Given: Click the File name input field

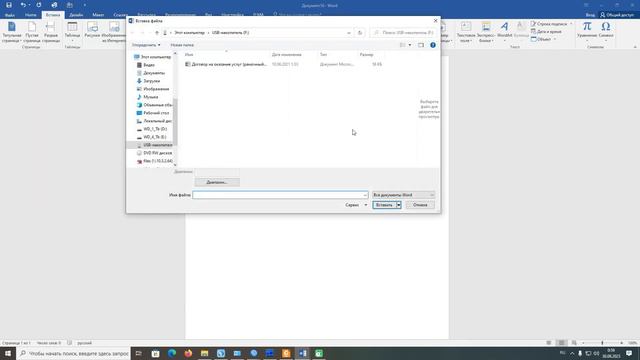Looking at the screenshot, I should point(280,195).
